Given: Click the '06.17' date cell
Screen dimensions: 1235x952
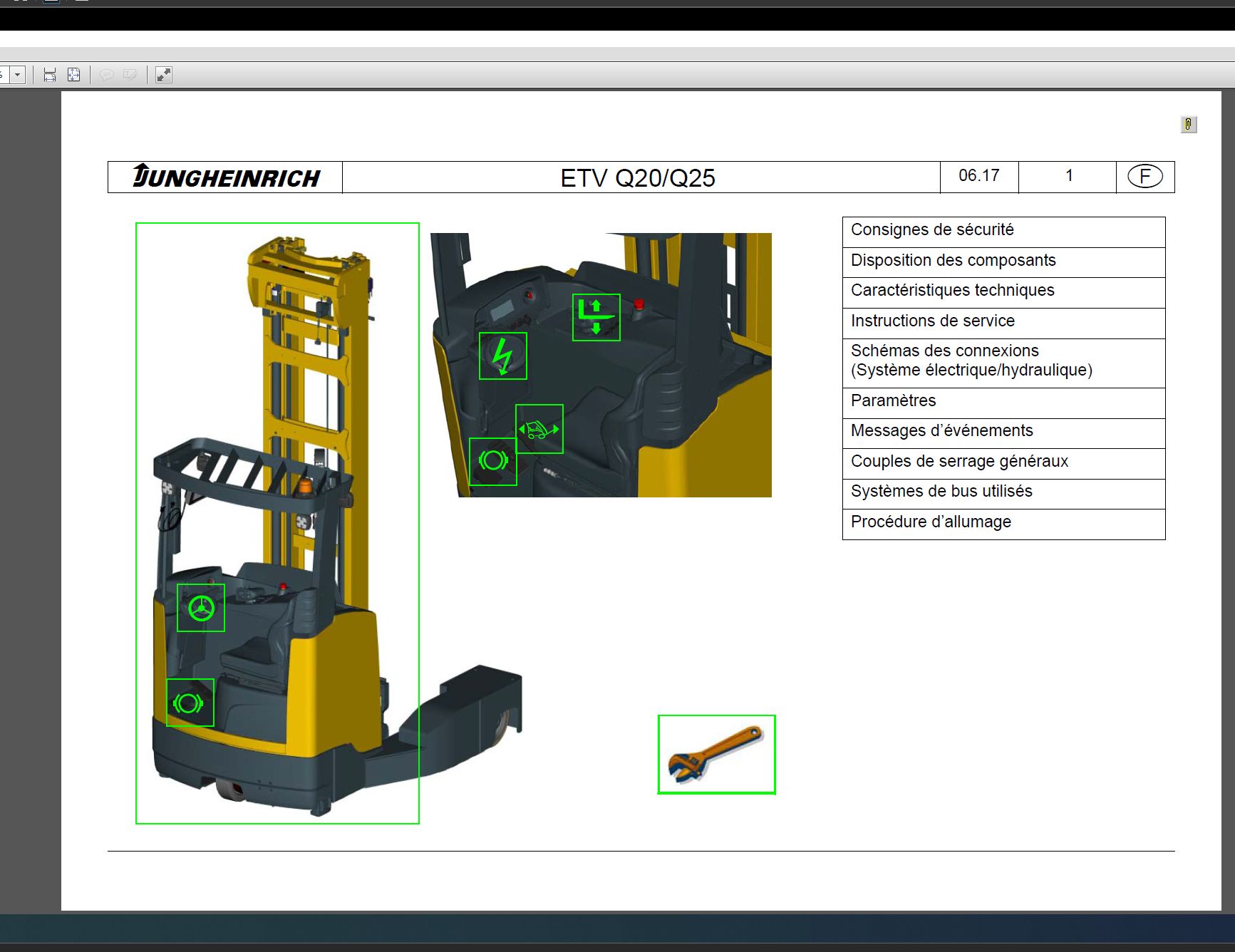Looking at the screenshot, I should [x=979, y=176].
